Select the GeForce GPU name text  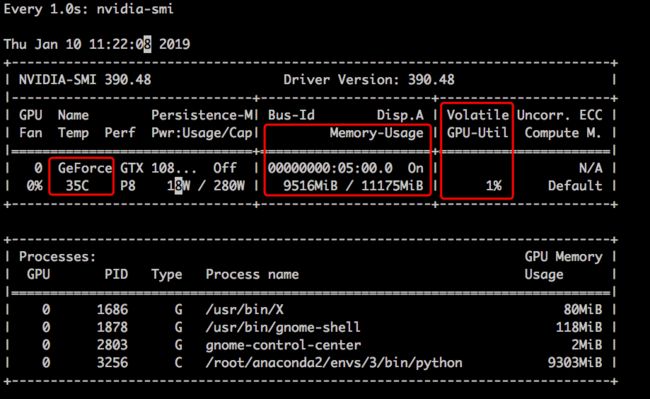point(85,168)
